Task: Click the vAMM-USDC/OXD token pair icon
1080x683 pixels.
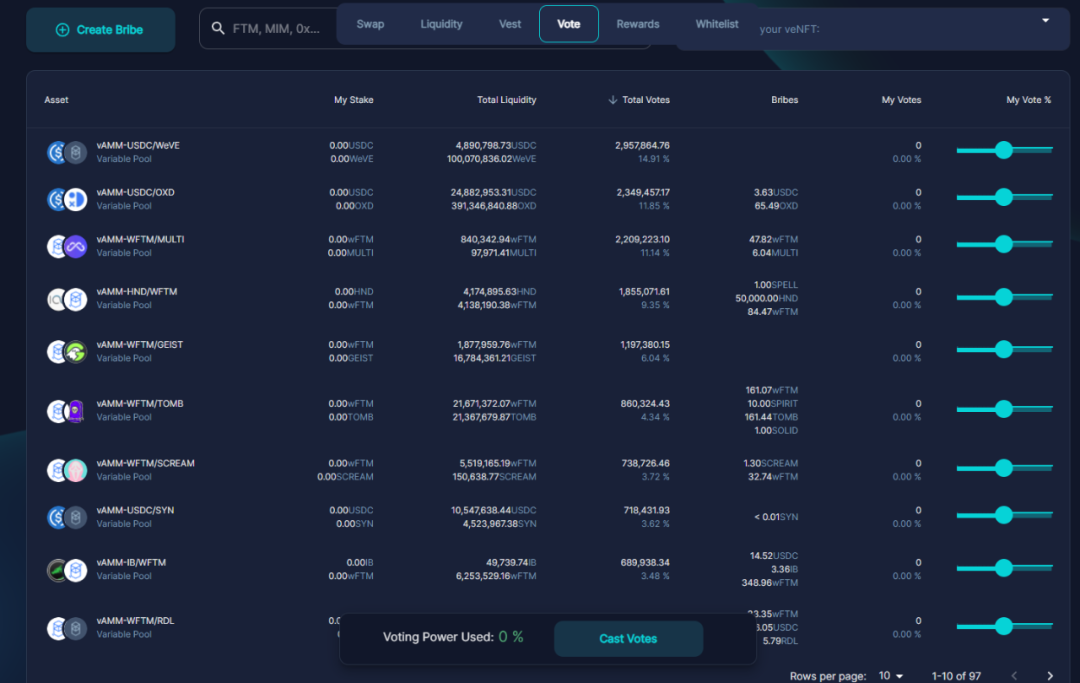Action: pyautogui.click(x=67, y=199)
